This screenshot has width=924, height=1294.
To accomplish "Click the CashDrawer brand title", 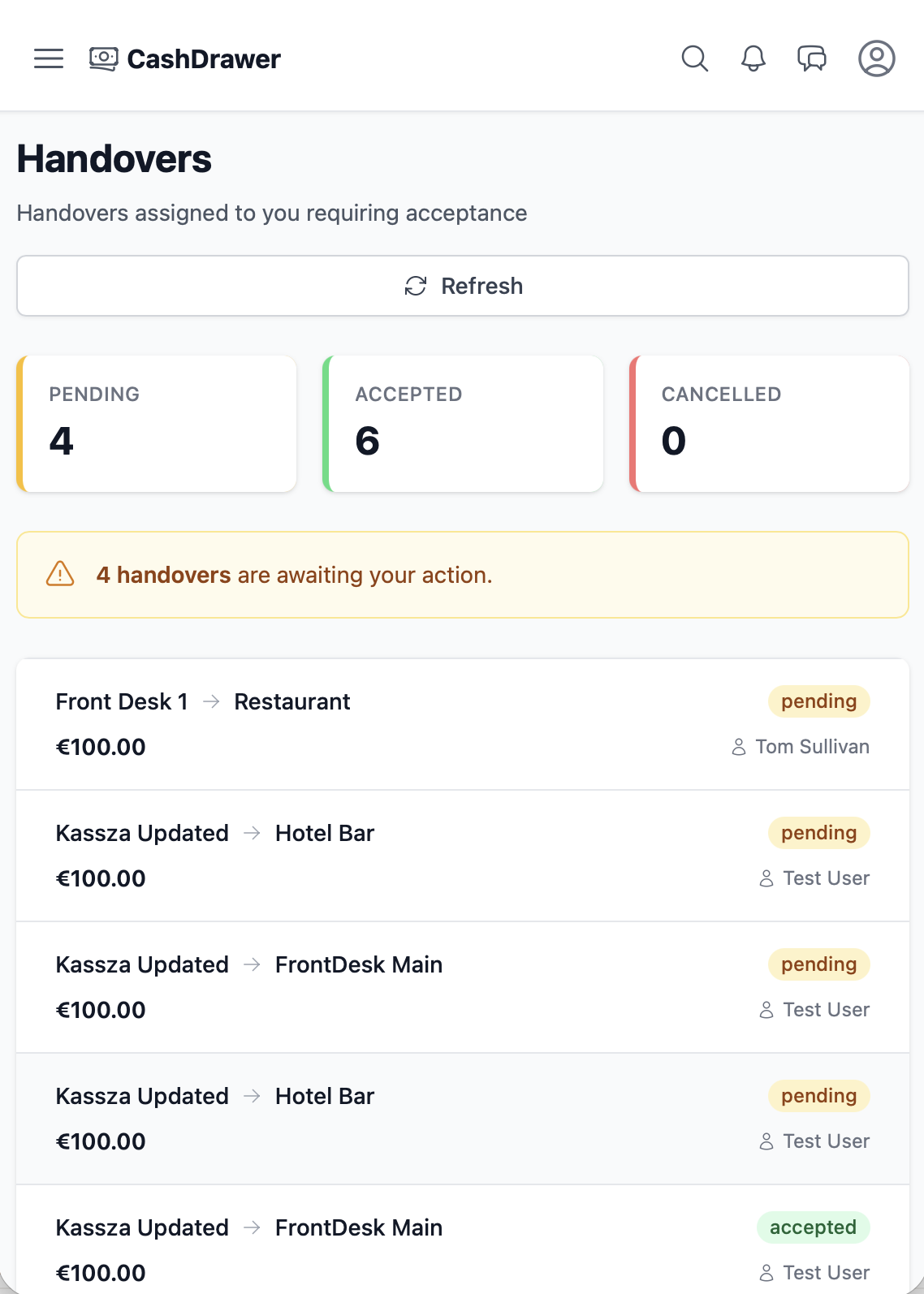I will coord(204,59).
